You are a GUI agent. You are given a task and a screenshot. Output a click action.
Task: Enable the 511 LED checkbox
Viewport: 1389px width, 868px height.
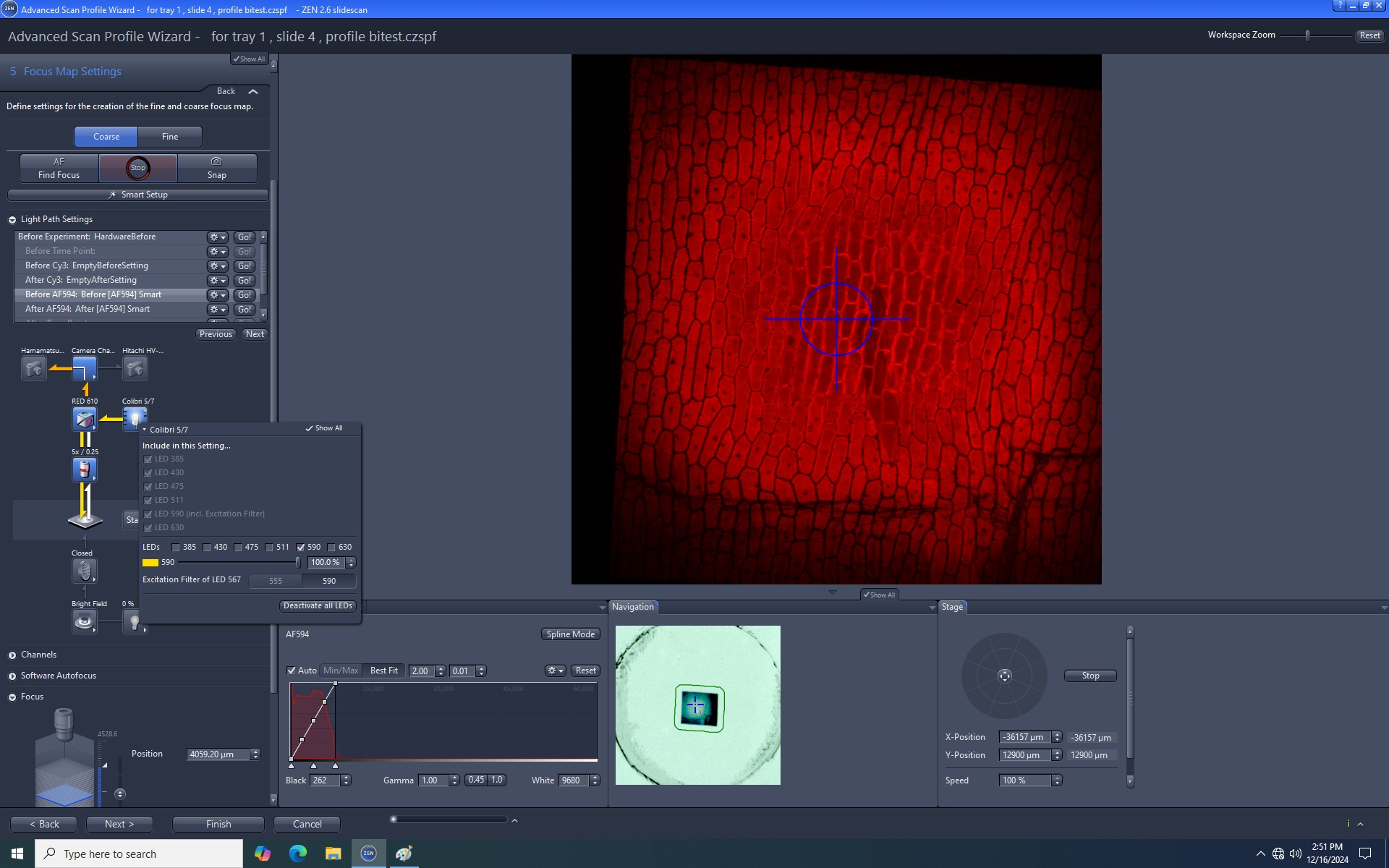(269, 548)
